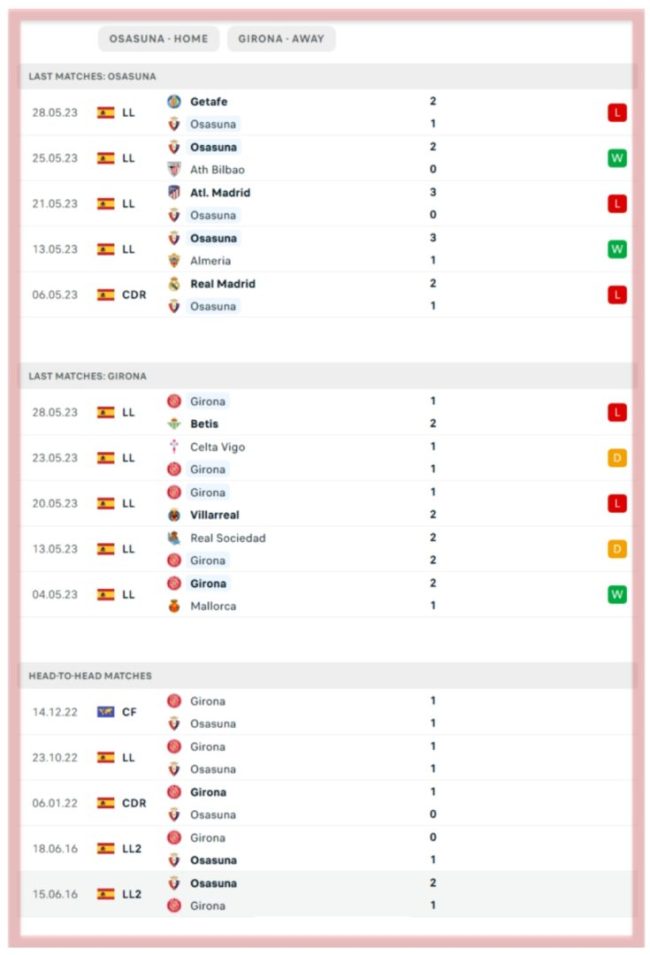Click the red L badge for Getafe match

pyautogui.click(x=617, y=113)
